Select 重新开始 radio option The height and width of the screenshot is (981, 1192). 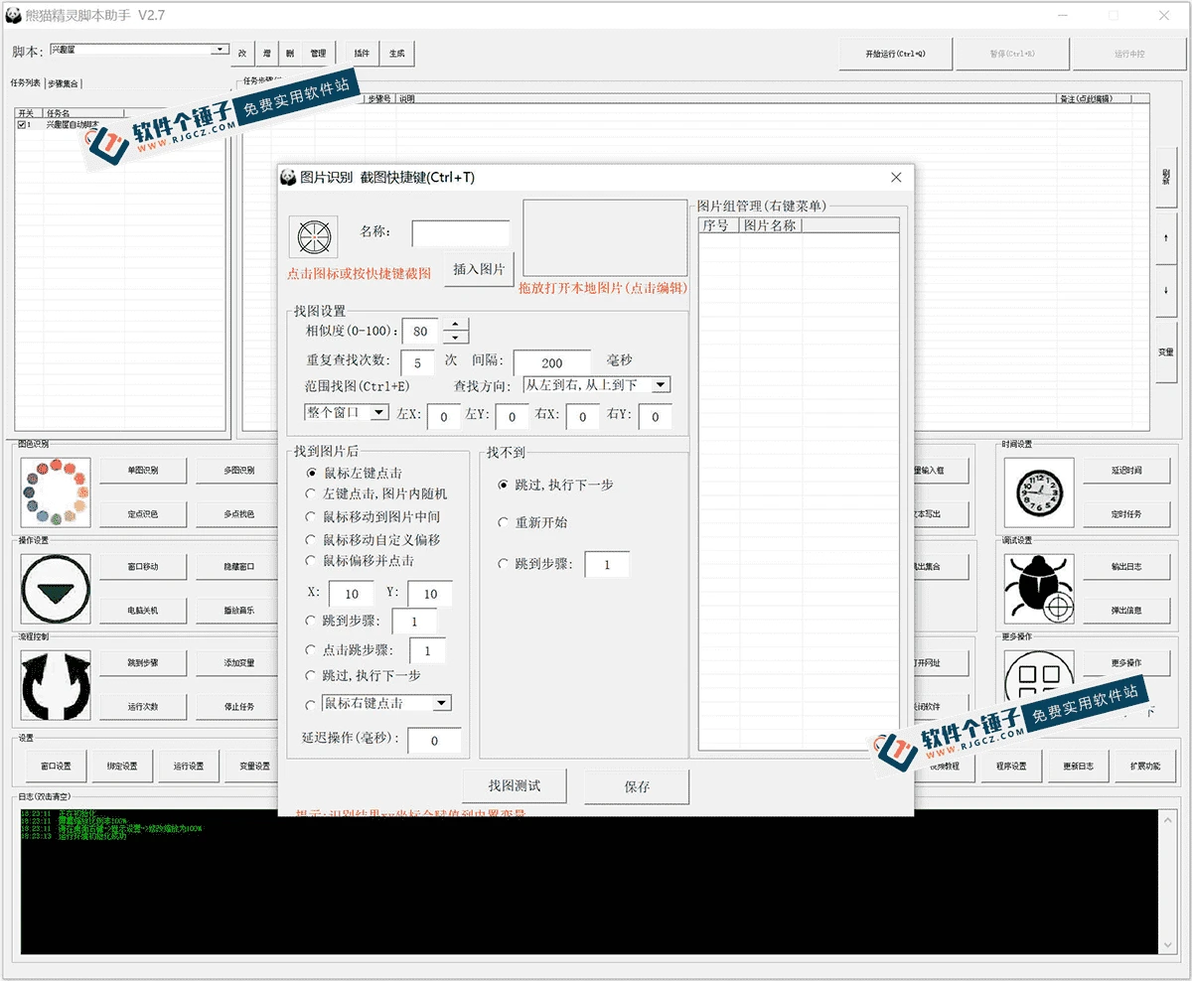[x=502, y=522]
